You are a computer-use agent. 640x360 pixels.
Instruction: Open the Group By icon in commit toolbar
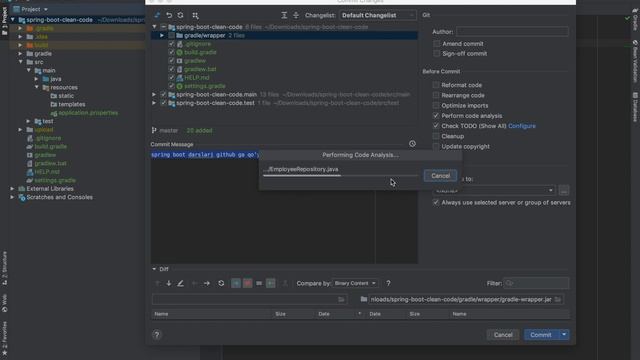point(196,16)
